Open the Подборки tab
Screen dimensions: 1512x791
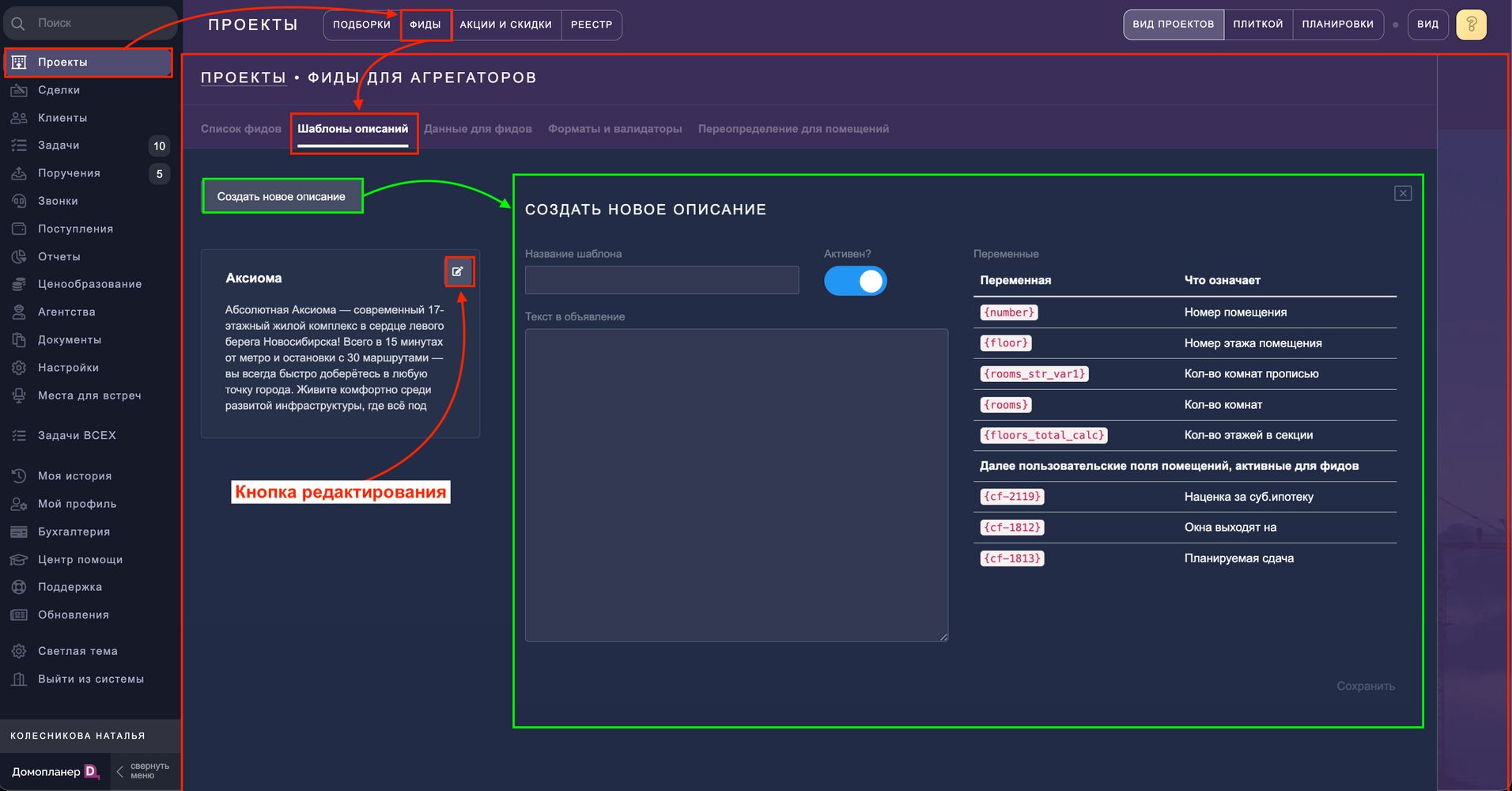361,25
